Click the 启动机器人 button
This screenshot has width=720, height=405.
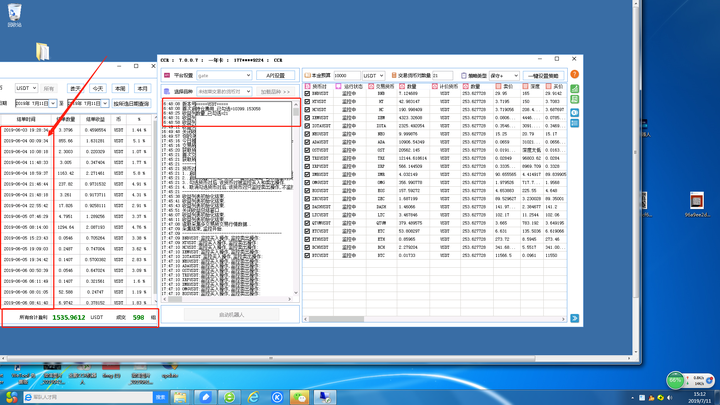point(231,315)
